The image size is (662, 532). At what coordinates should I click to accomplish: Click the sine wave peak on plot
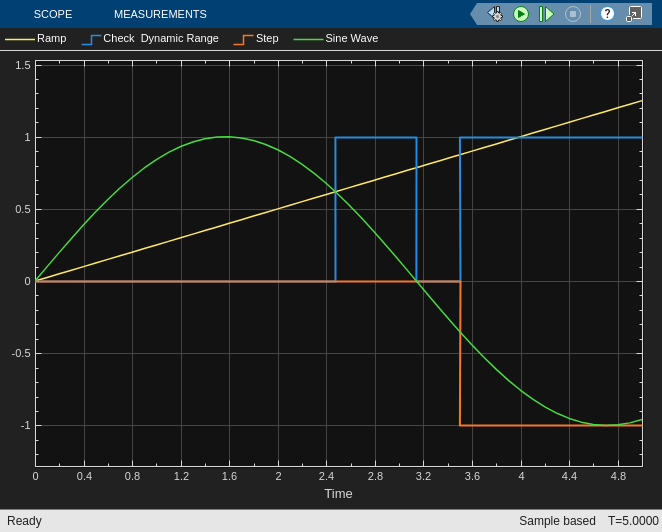tap(226, 137)
